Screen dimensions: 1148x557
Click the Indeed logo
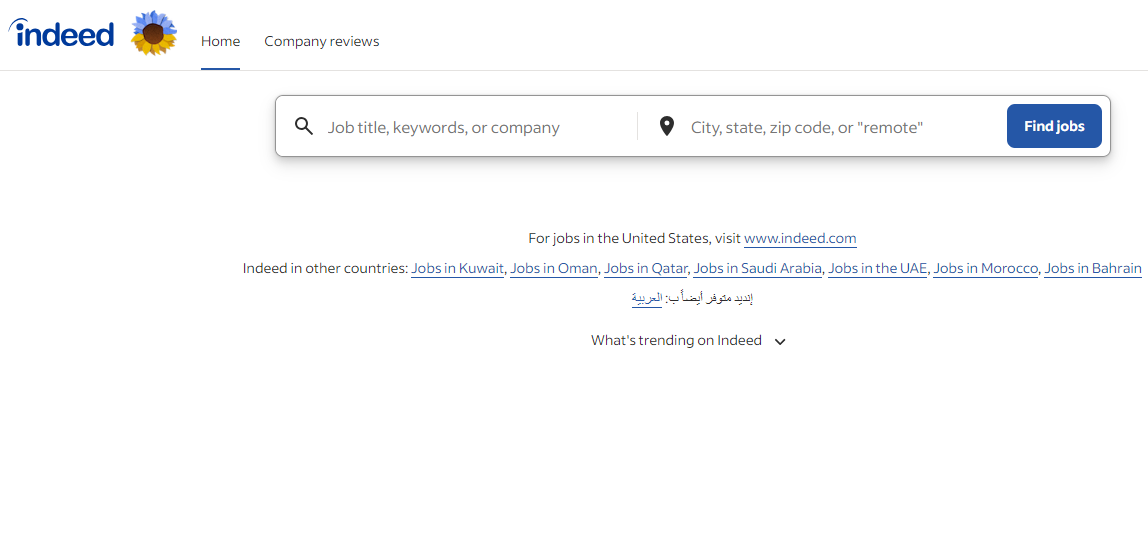pos(62,34)
